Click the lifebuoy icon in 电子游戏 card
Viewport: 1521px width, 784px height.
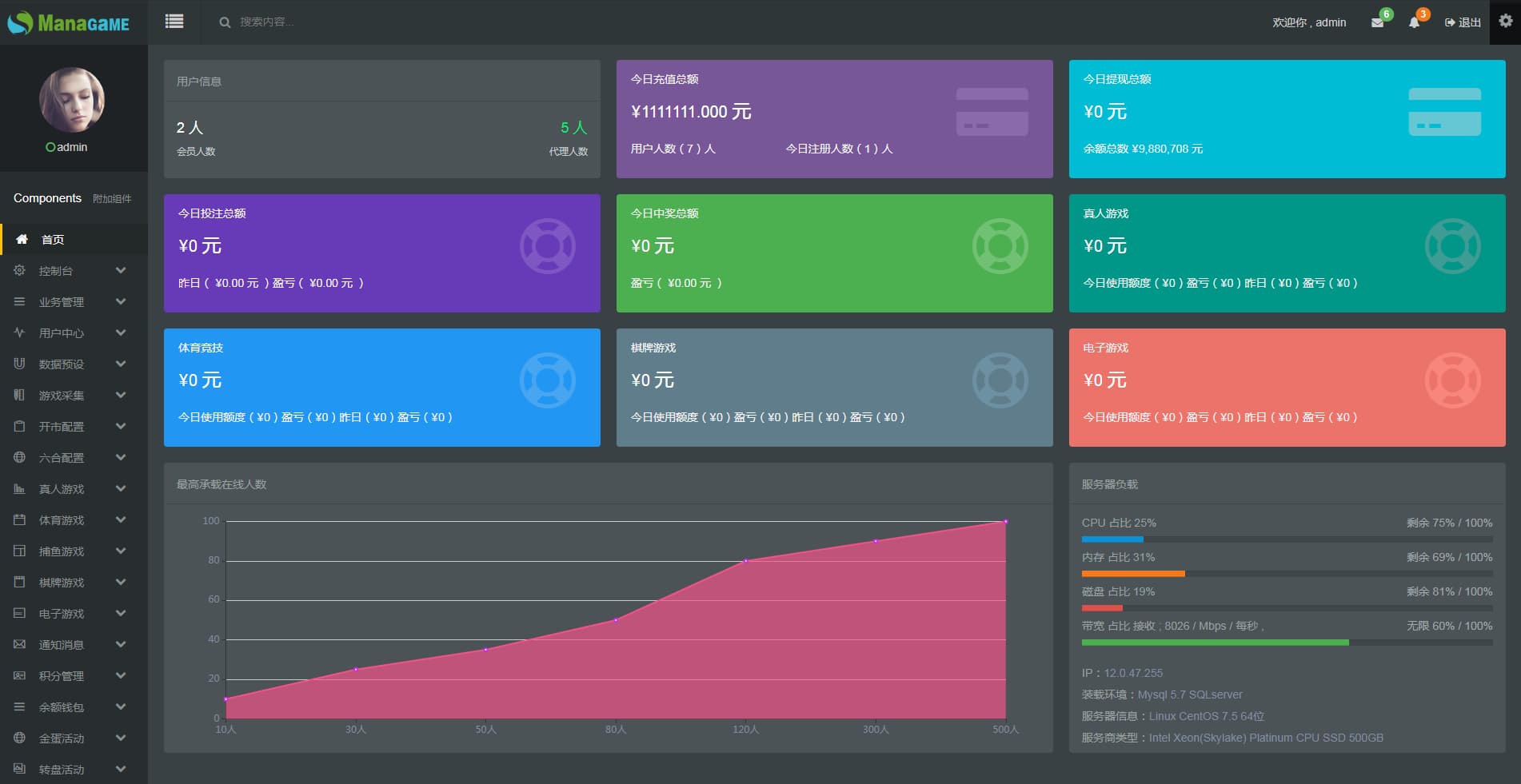pyautogui.click(x=1452, y=380)
